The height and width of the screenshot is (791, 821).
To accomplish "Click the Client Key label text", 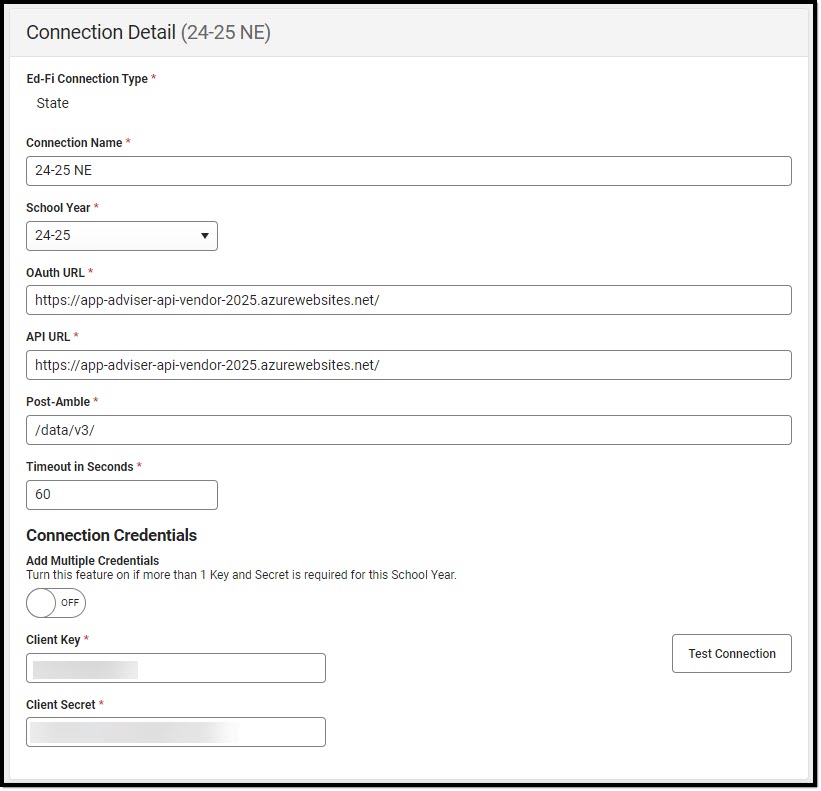I will pos(53,640).
